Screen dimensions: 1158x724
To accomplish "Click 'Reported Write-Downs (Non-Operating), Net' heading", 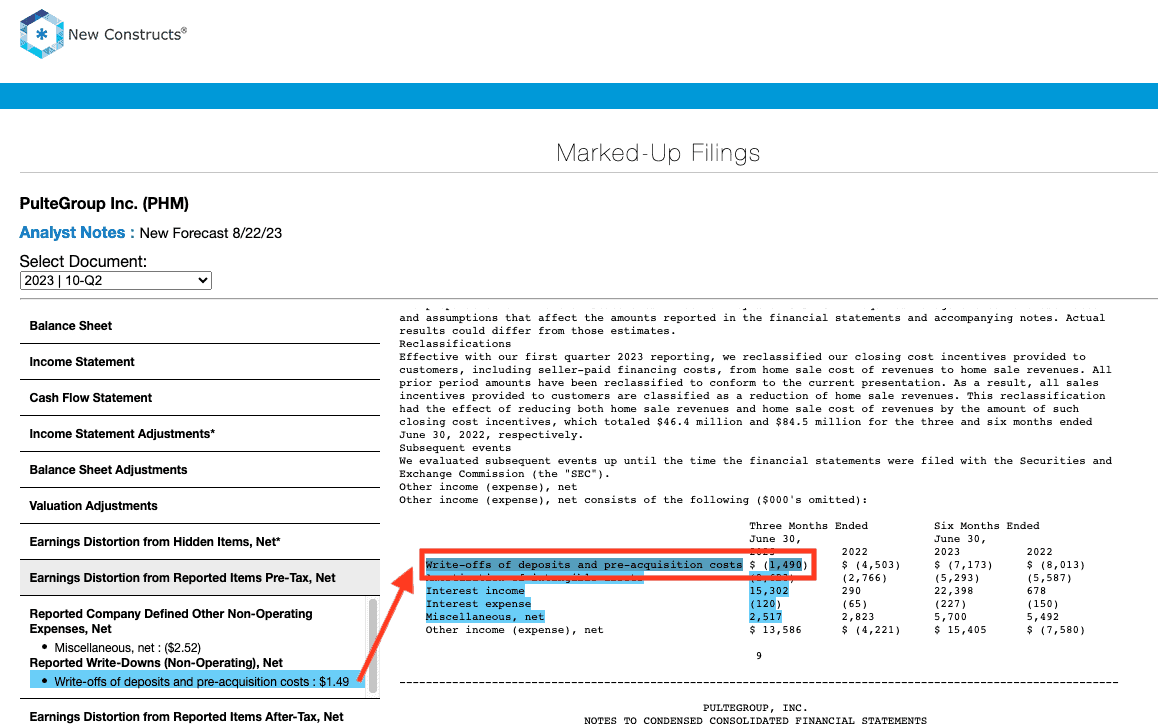I will coord(156,663).
